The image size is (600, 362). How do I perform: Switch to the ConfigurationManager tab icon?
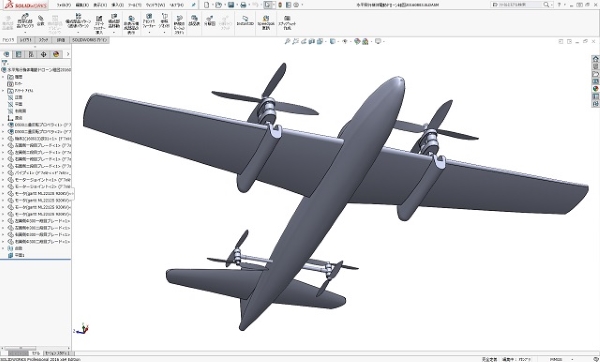31,54
